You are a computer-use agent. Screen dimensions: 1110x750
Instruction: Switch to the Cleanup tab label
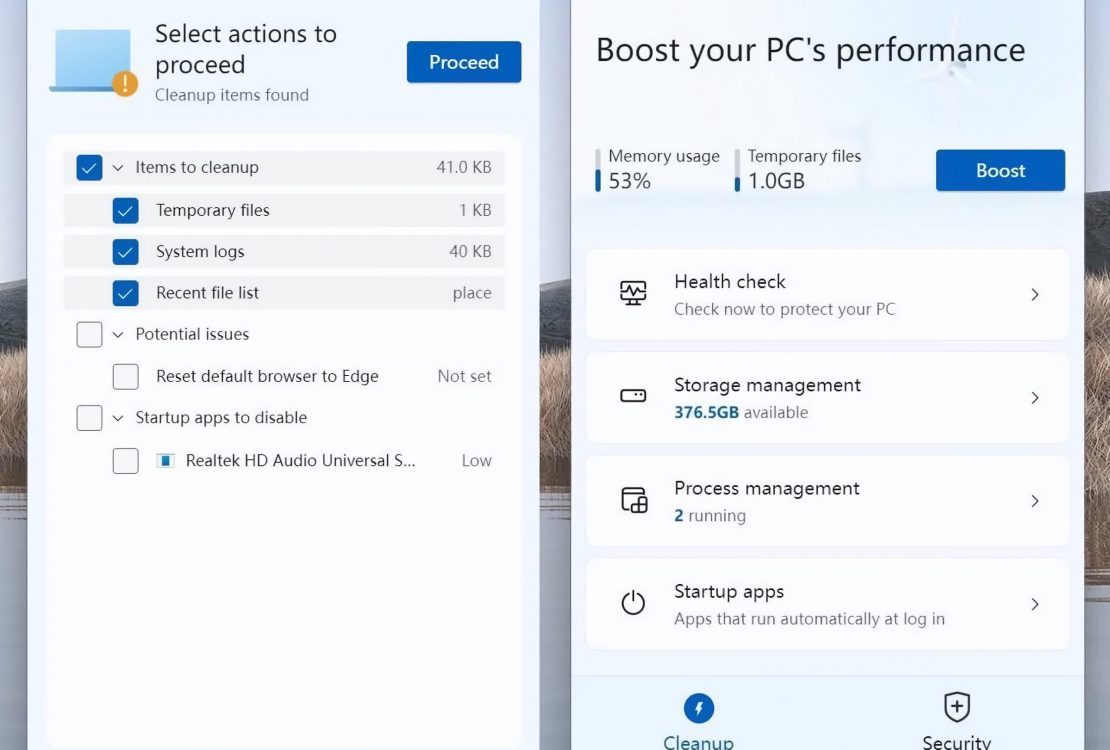699,742
